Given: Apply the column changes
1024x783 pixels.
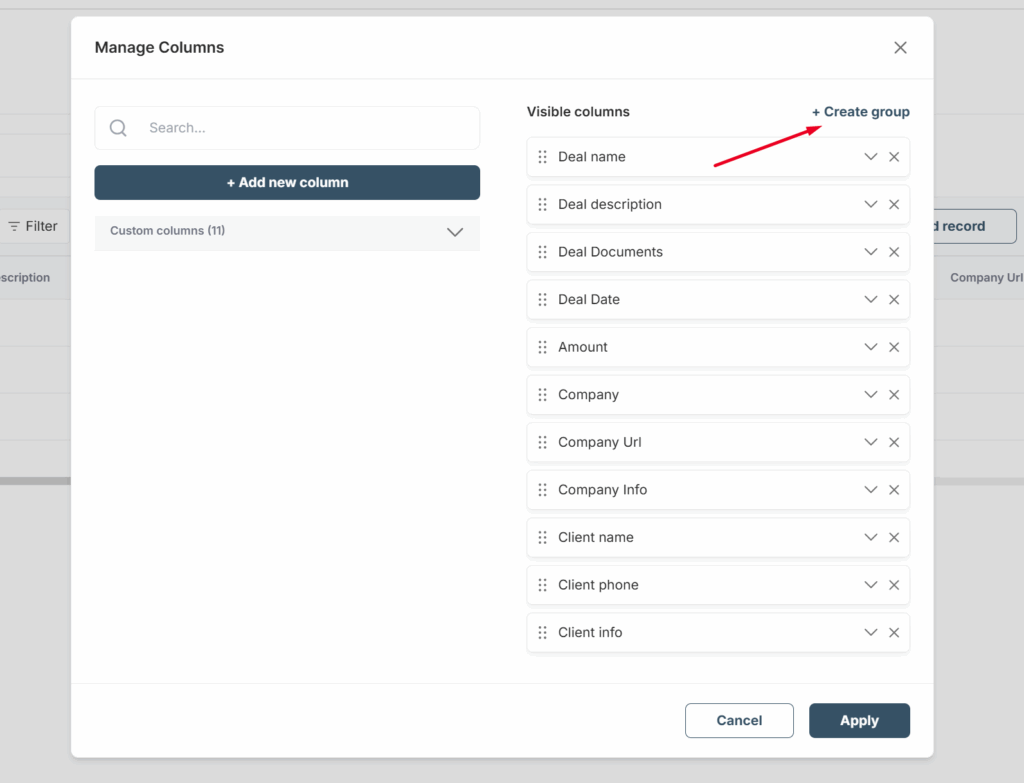Looking at the screenshot, I should pos(859,720).
